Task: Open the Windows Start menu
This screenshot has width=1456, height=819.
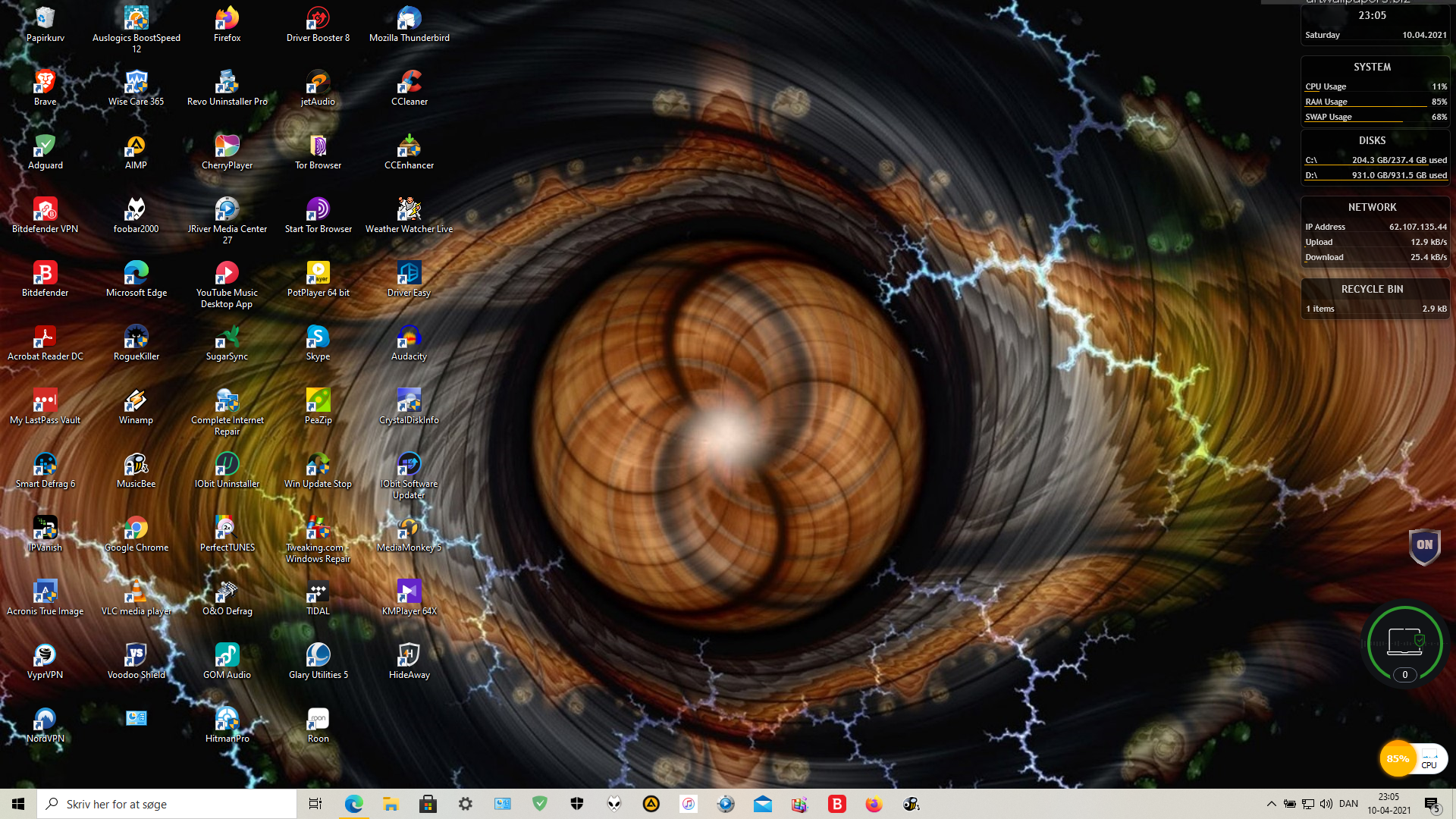Action: tap(18, 804)
